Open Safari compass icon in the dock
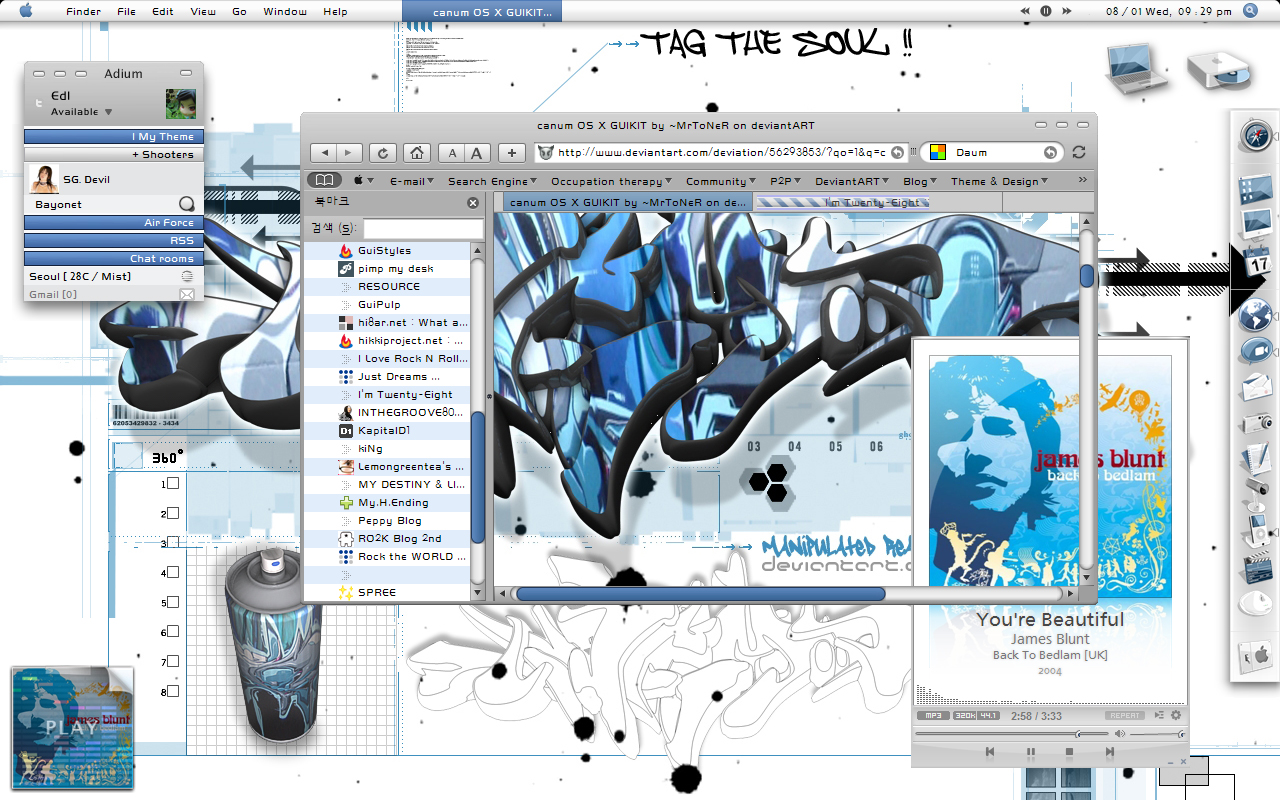 point(1256,135)
